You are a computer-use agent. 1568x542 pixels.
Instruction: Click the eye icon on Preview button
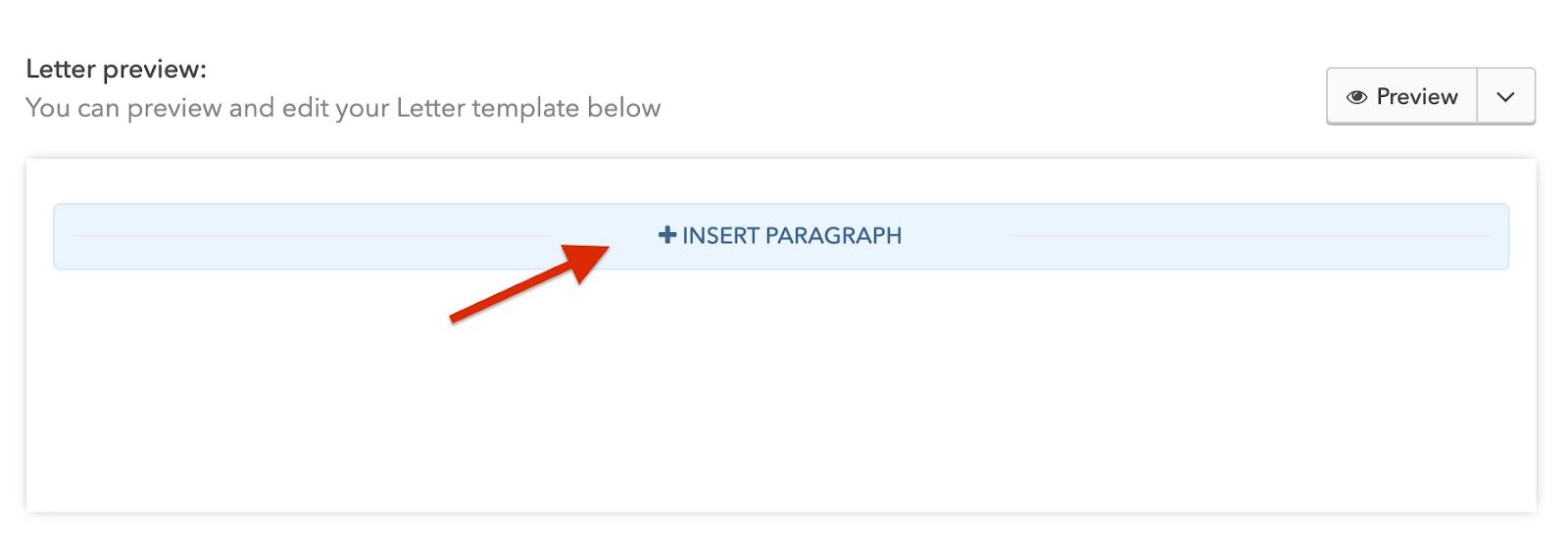pos(1356,97)
